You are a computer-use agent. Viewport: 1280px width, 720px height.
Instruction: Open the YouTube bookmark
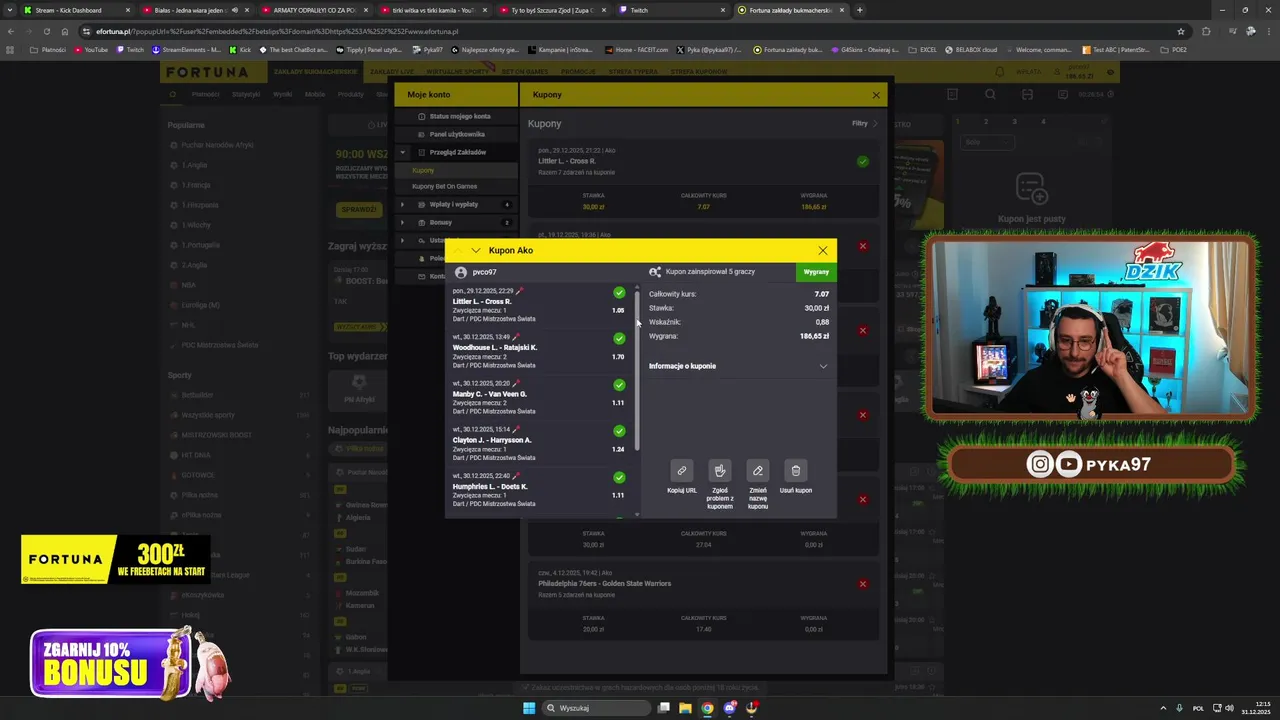point(90,49)
